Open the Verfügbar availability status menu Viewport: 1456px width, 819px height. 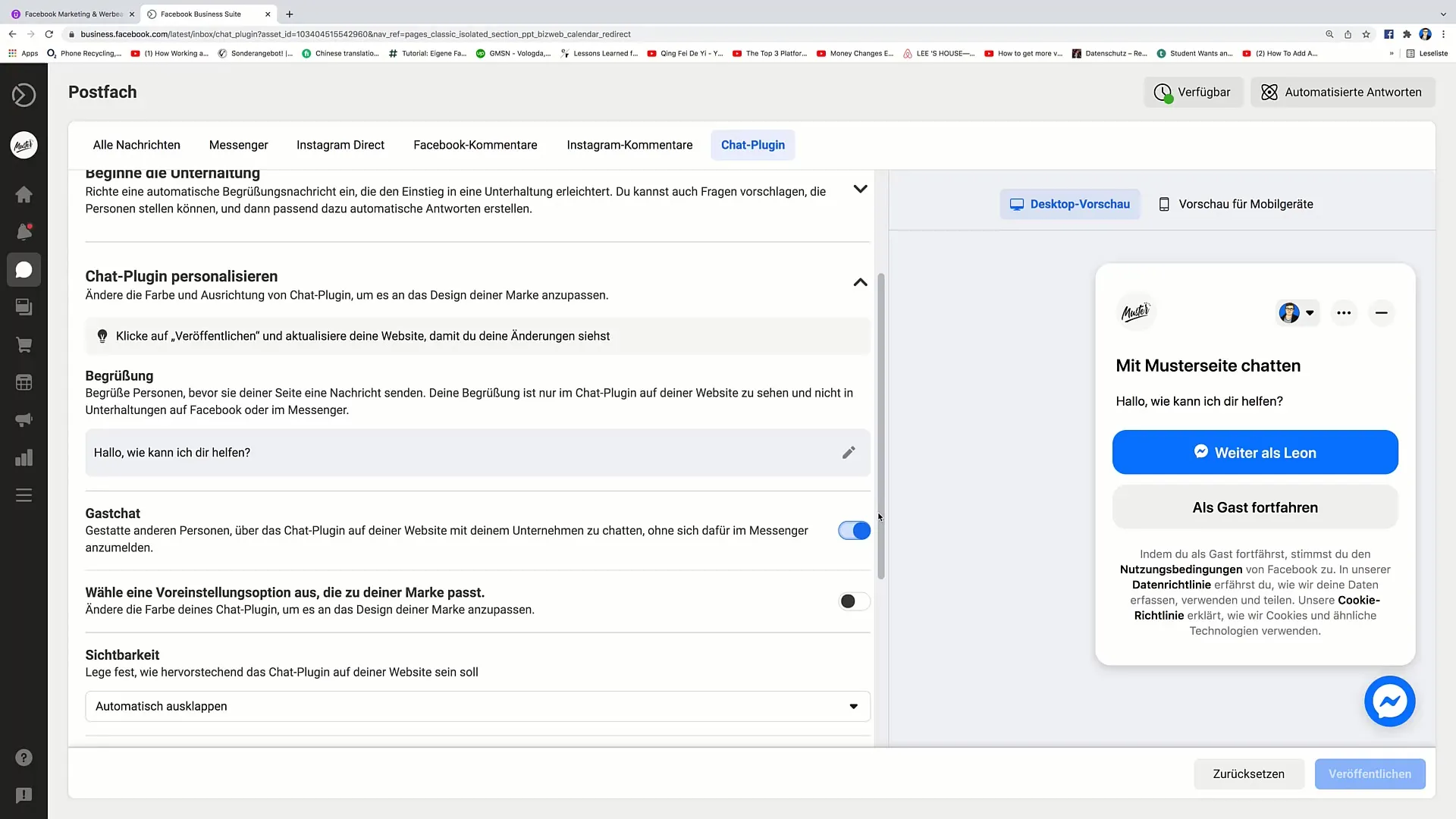coord(1193,93)
